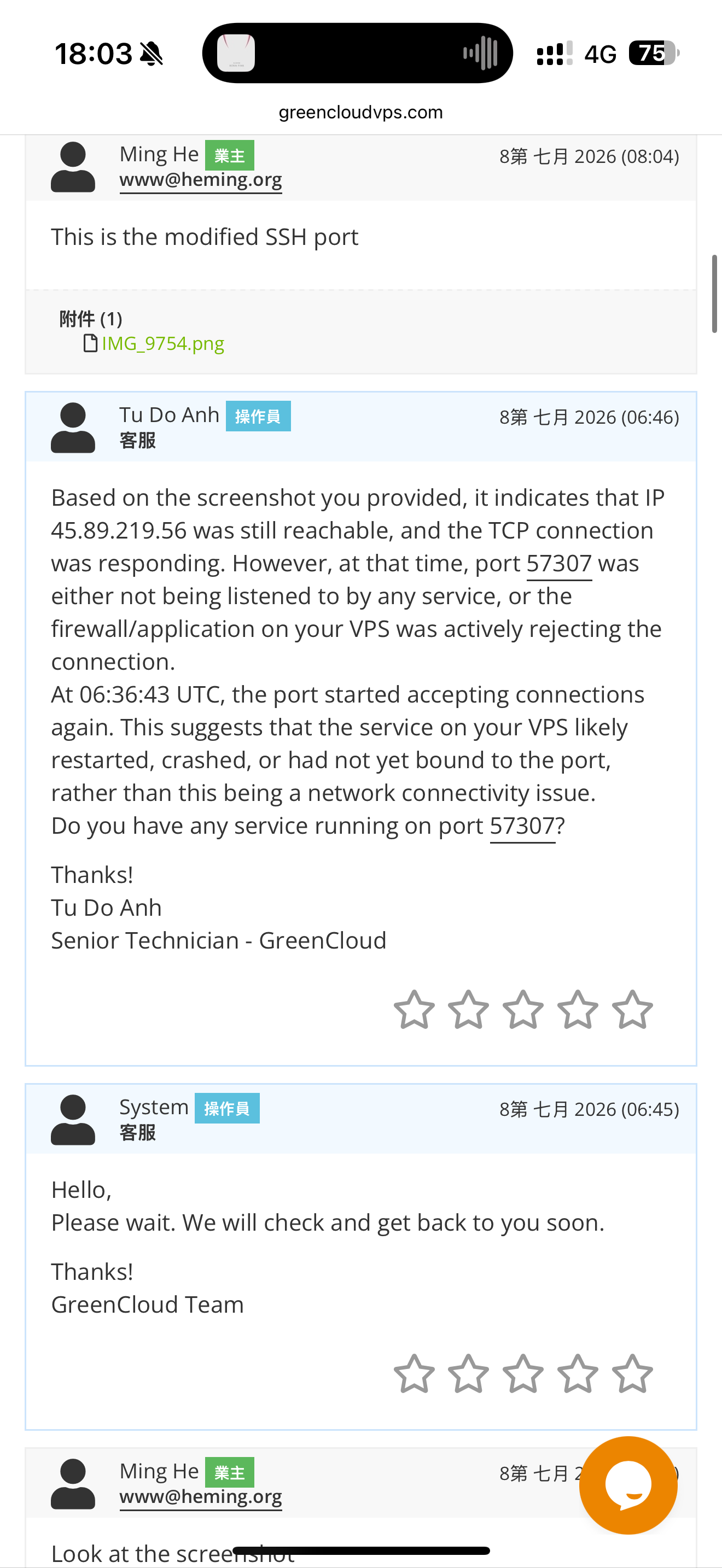
Task: Tap the Dynamic Island audio waveform
Action: coord(480,53)
